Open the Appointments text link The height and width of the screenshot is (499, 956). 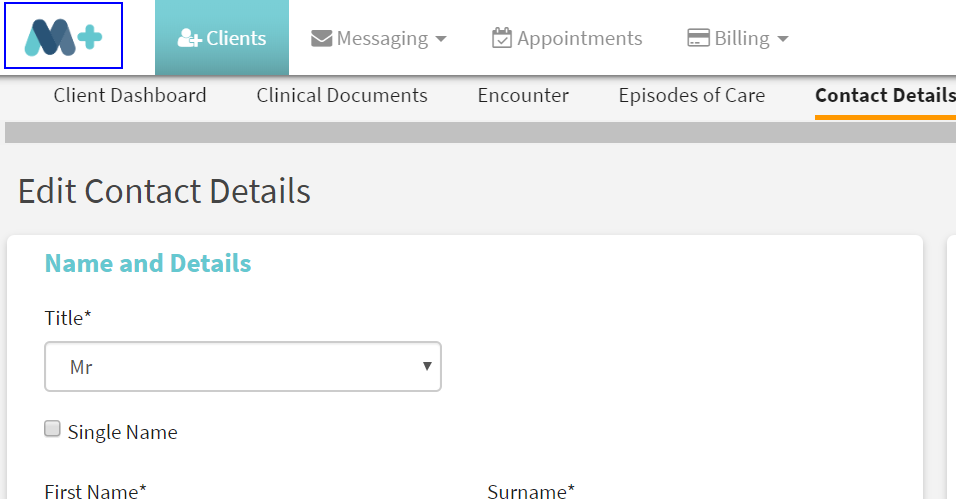coord(580,39)
